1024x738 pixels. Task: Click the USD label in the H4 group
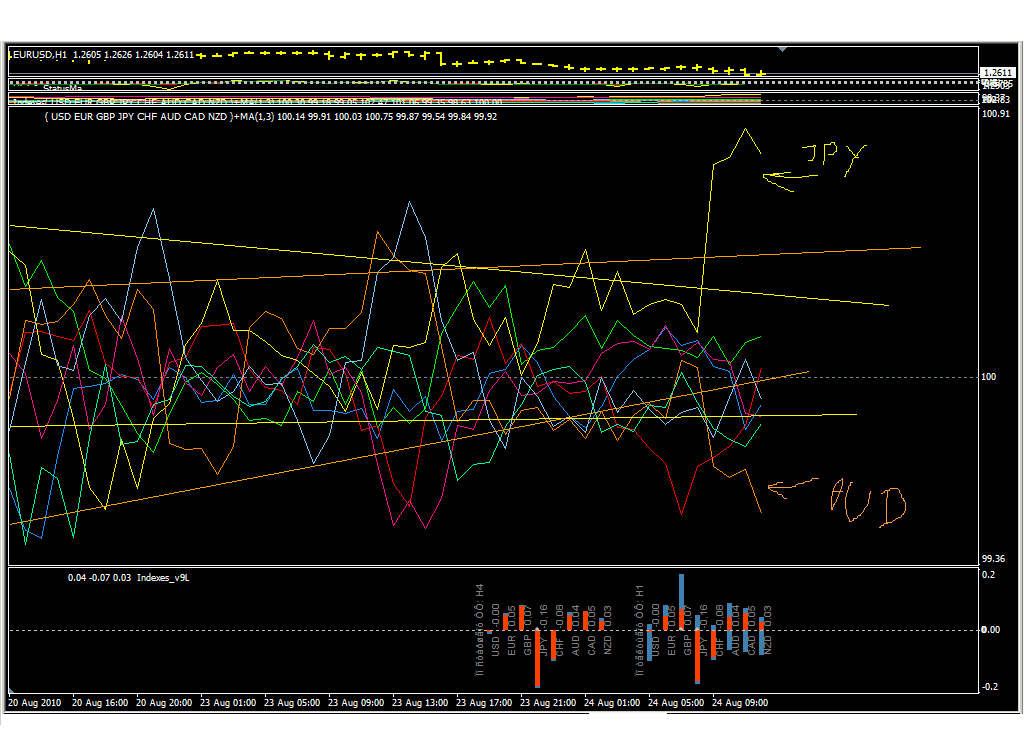(x=495, y=646)
